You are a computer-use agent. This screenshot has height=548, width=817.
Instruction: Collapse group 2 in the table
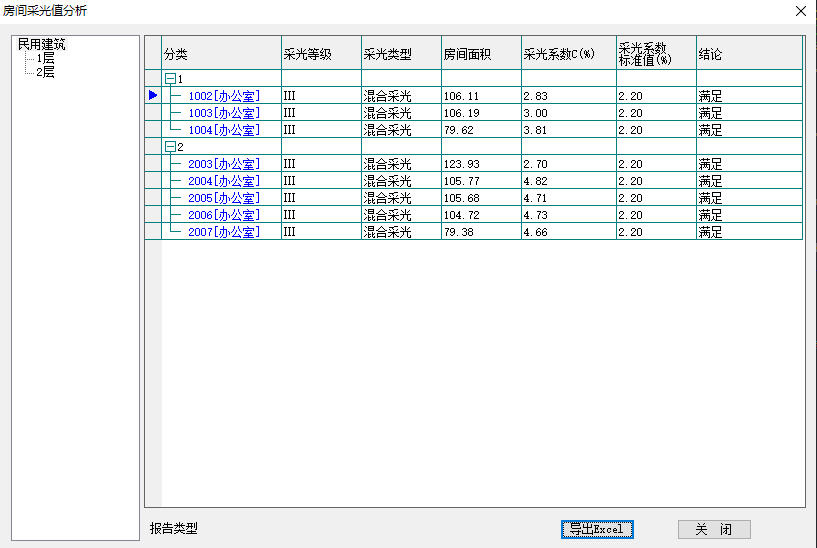coord(170,147)
